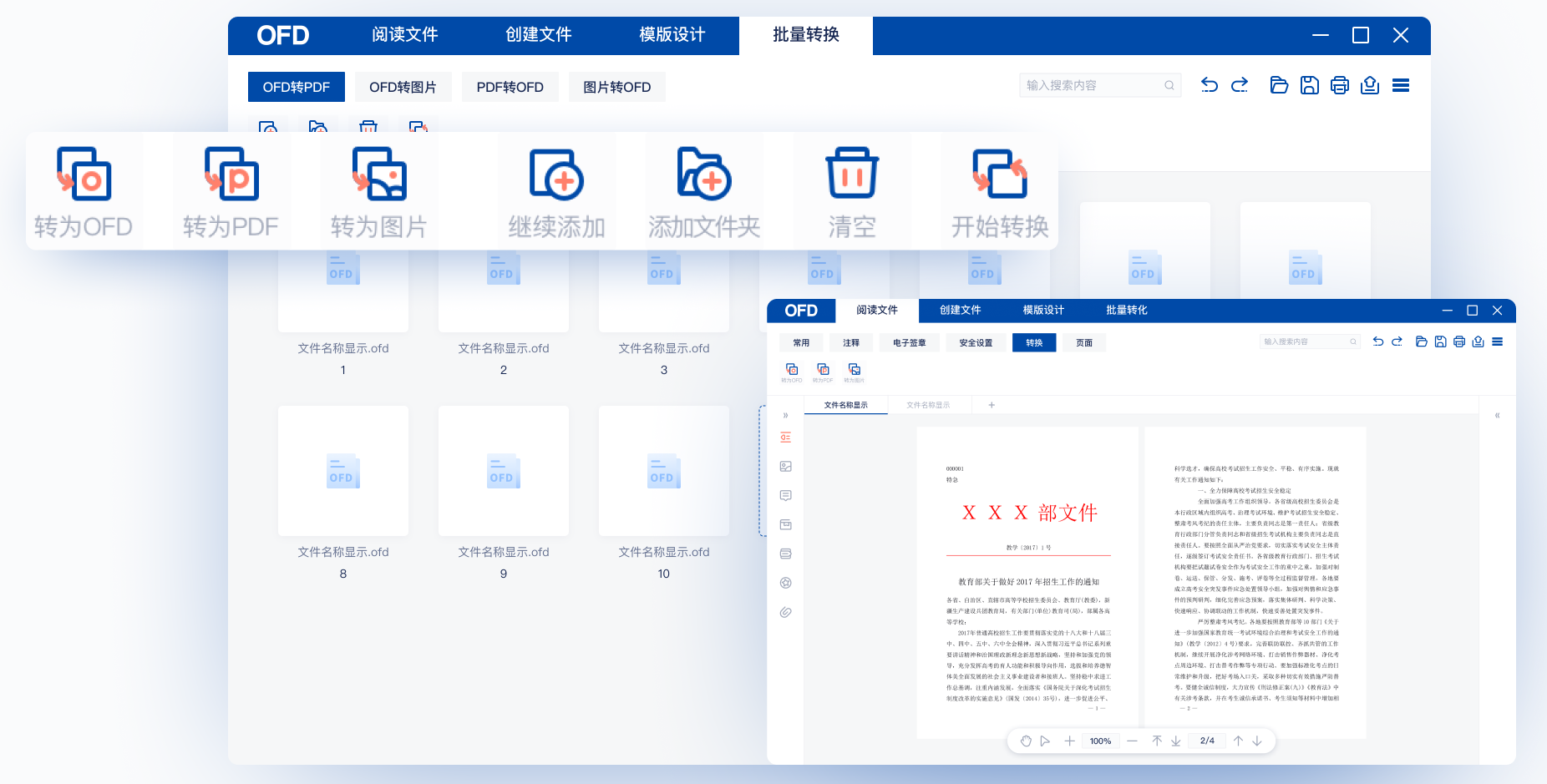Click the redo arrow in the batch conversion window
The height and width of the screenshot is (784, 1547).
tap(1240, 85)
